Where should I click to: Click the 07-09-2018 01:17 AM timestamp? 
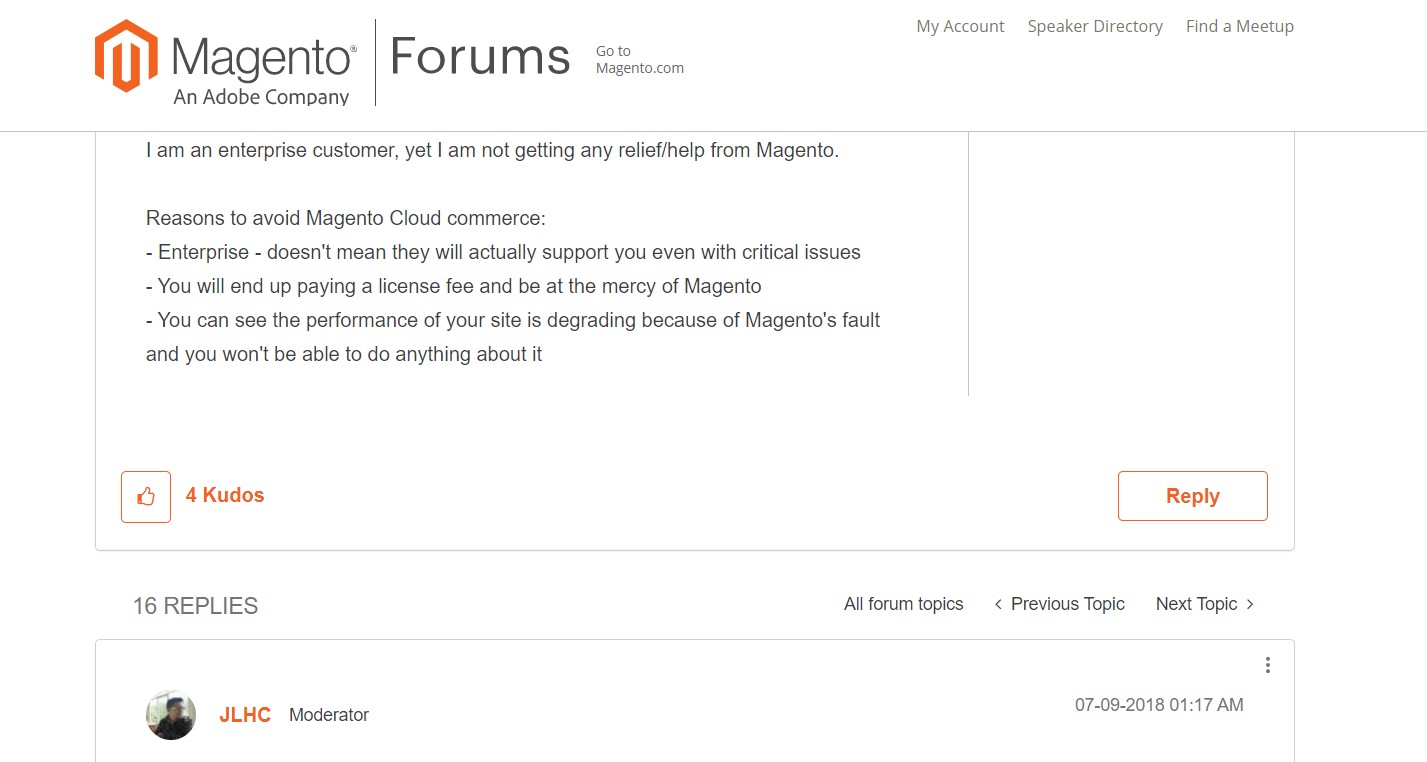click(x=1159, y=705)
